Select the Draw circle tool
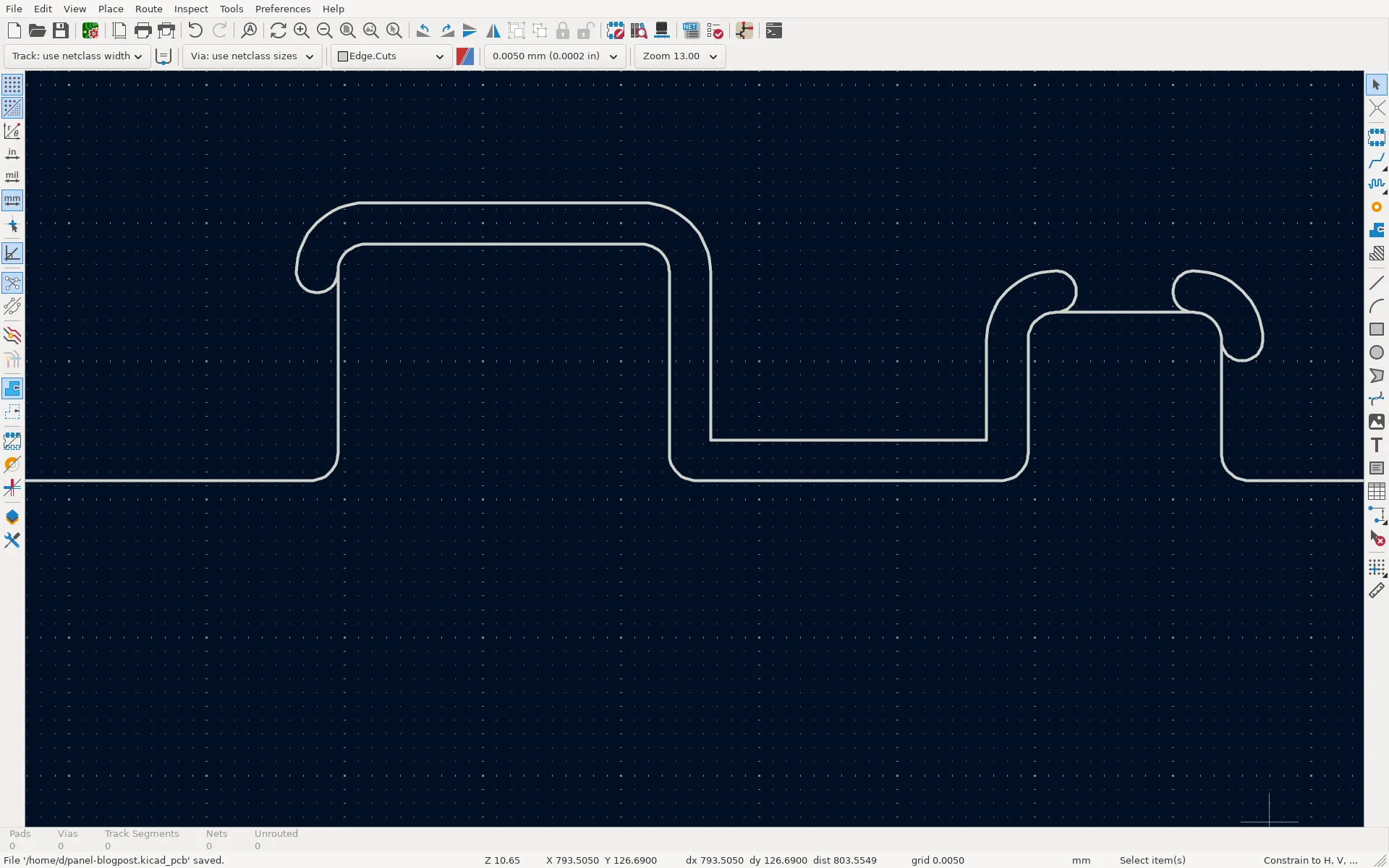 [x=1377, y=352]
